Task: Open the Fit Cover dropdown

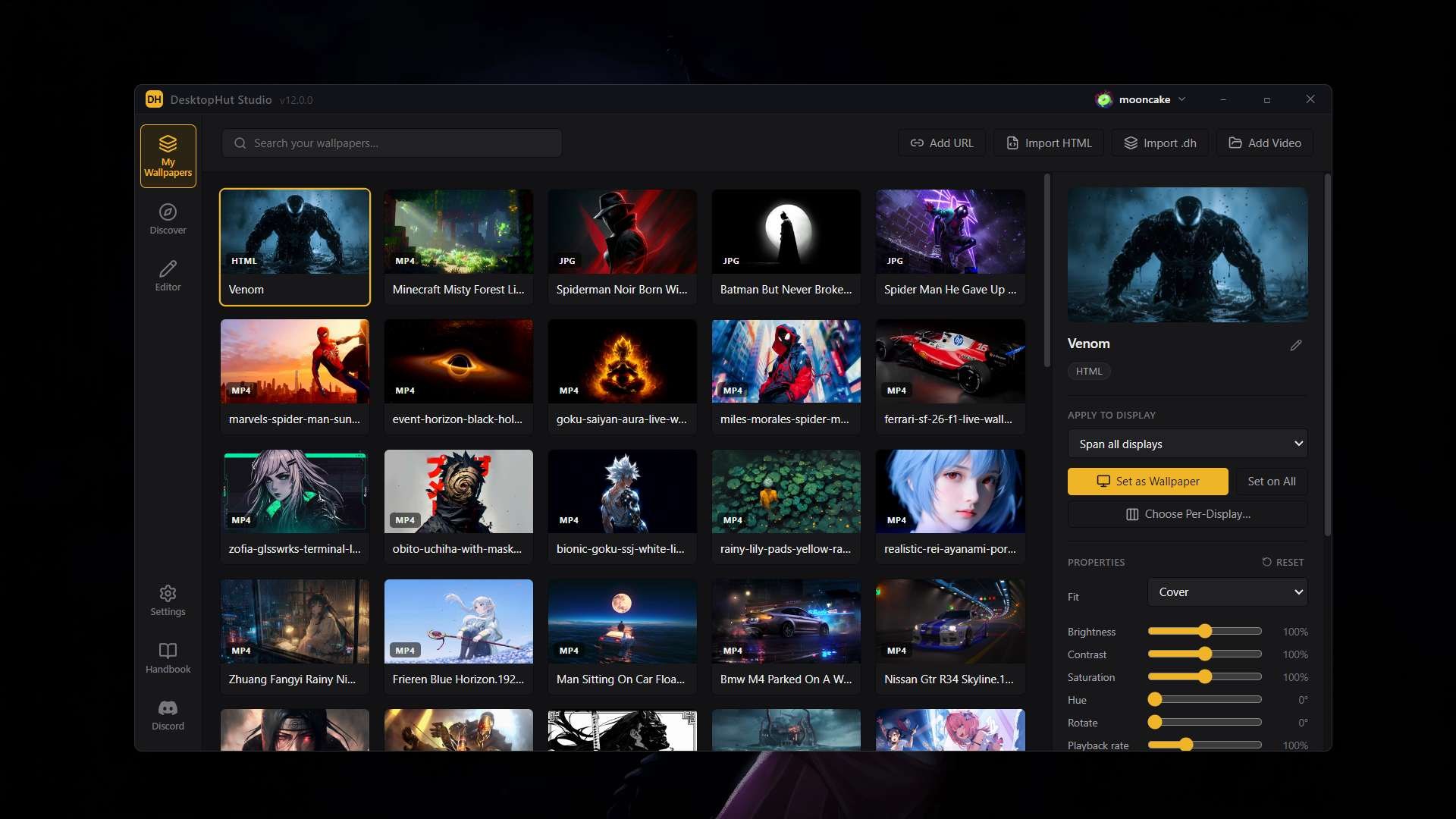Action: coord(1228,592)
